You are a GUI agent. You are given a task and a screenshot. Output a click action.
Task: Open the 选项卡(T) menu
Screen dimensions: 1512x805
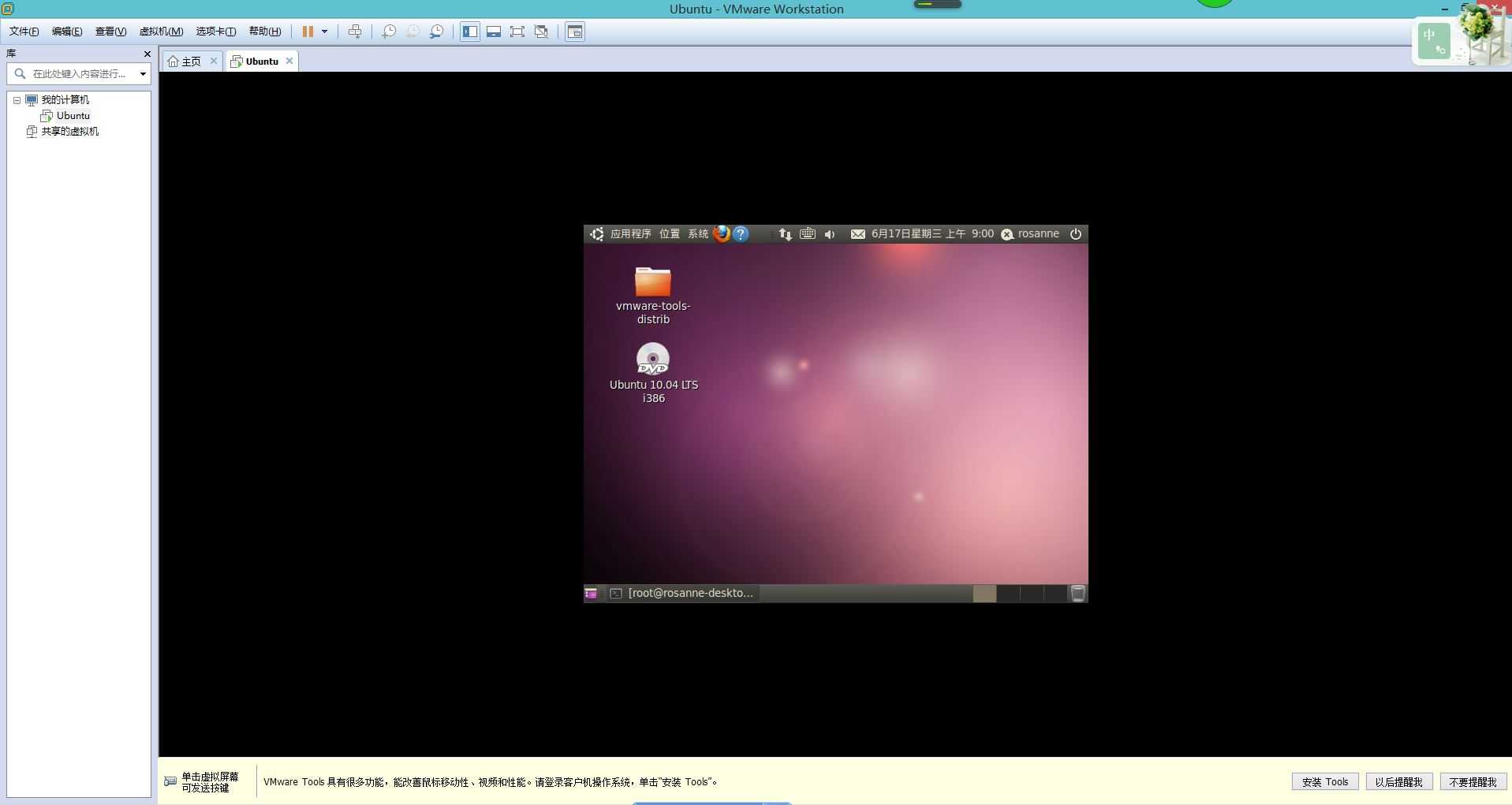click(215, 32)
